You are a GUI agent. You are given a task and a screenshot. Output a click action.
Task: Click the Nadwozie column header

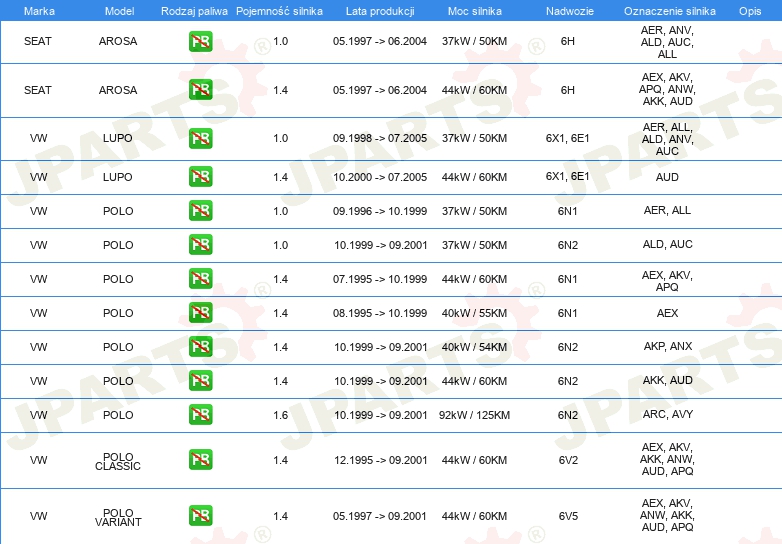click(570, 11)
